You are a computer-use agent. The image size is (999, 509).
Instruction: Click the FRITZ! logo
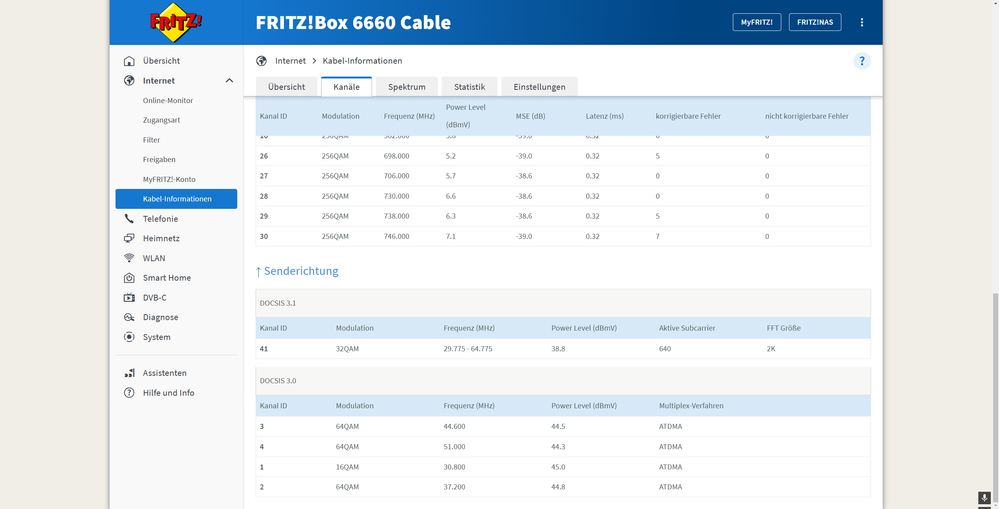point(176,22)
